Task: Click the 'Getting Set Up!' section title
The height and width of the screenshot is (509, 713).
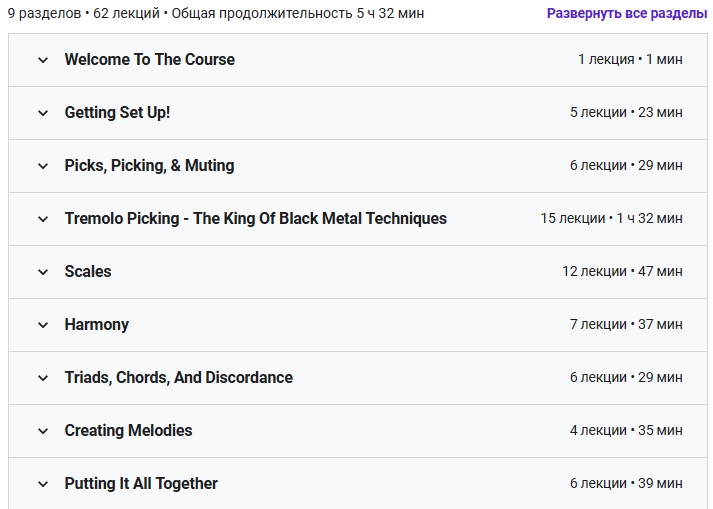Action: coord(117,112)
